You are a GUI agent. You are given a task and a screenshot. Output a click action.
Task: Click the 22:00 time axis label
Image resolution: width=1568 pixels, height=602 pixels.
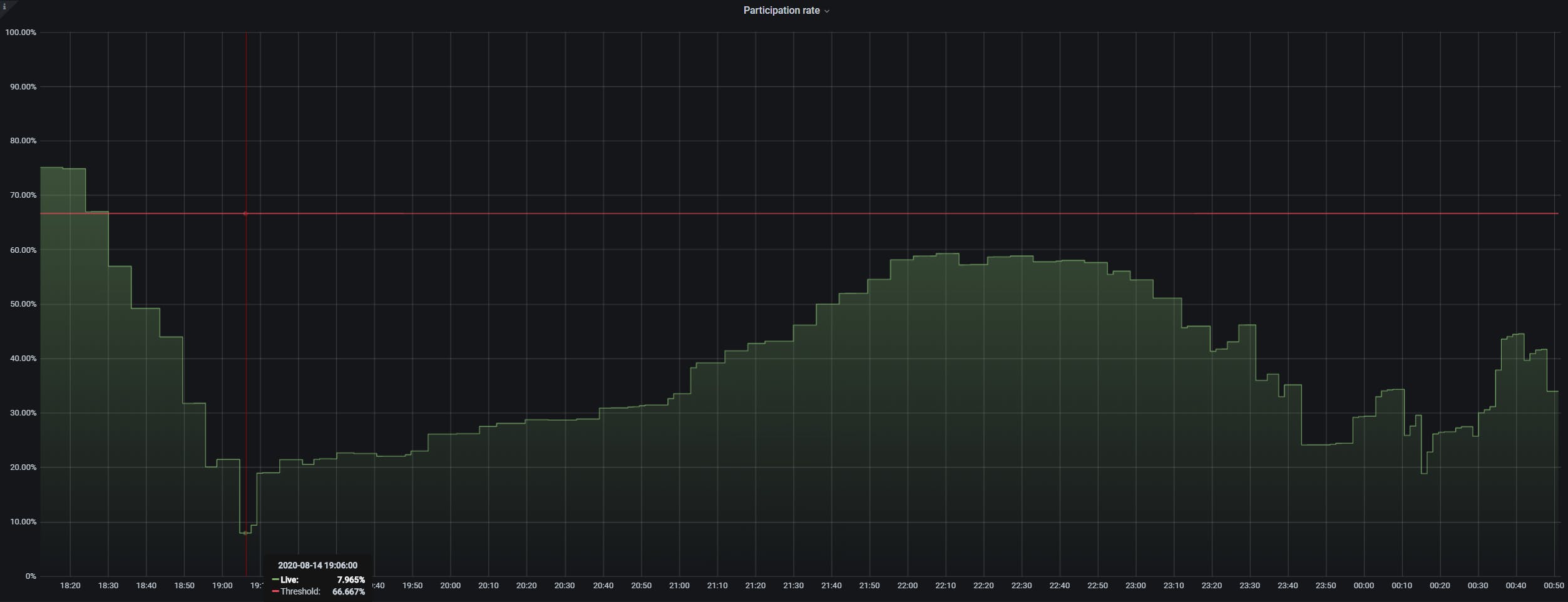pyautogui.click(x=908, y=586)
